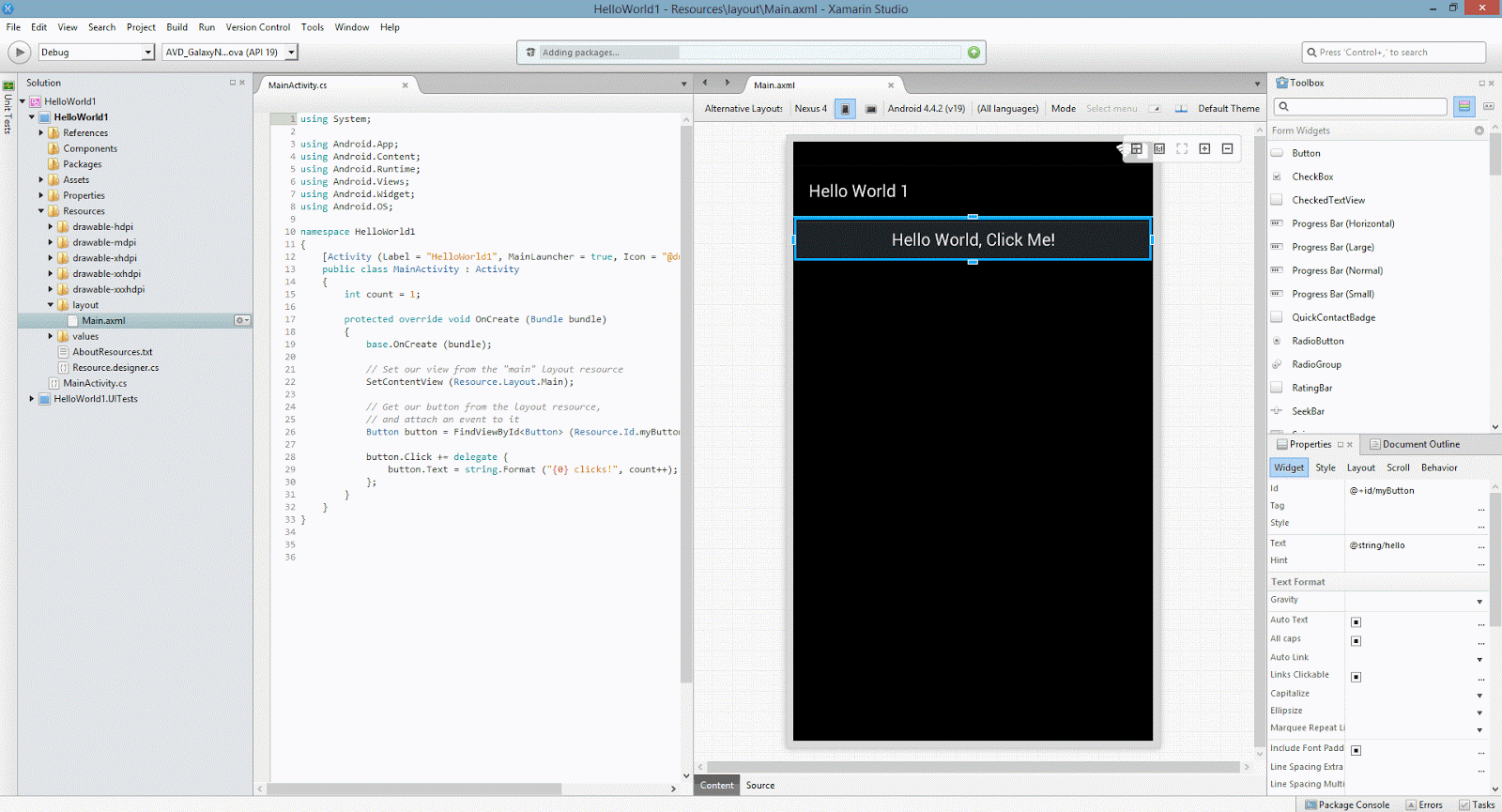
Task: Pick the RadioButton widget in the Toolbox
Action: point(1317,341)
